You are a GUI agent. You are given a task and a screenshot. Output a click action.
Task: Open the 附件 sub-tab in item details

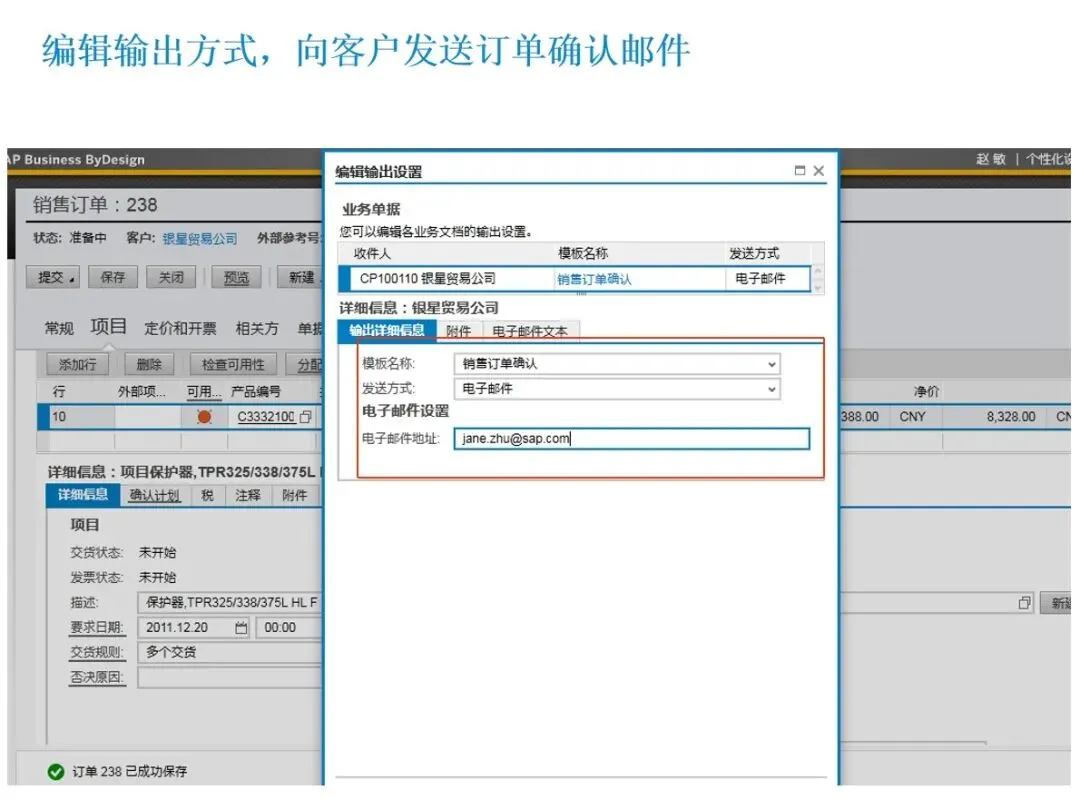coord(295,495)
